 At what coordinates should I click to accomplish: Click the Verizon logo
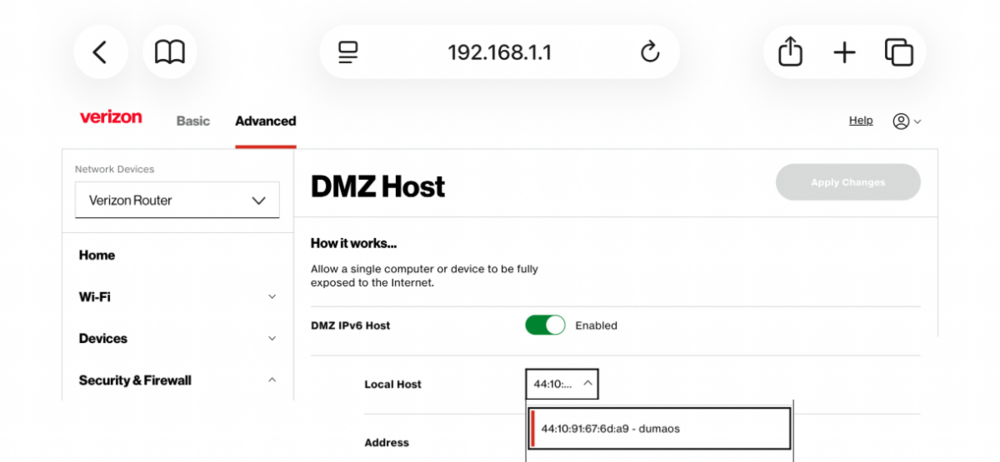click(111, 118)
